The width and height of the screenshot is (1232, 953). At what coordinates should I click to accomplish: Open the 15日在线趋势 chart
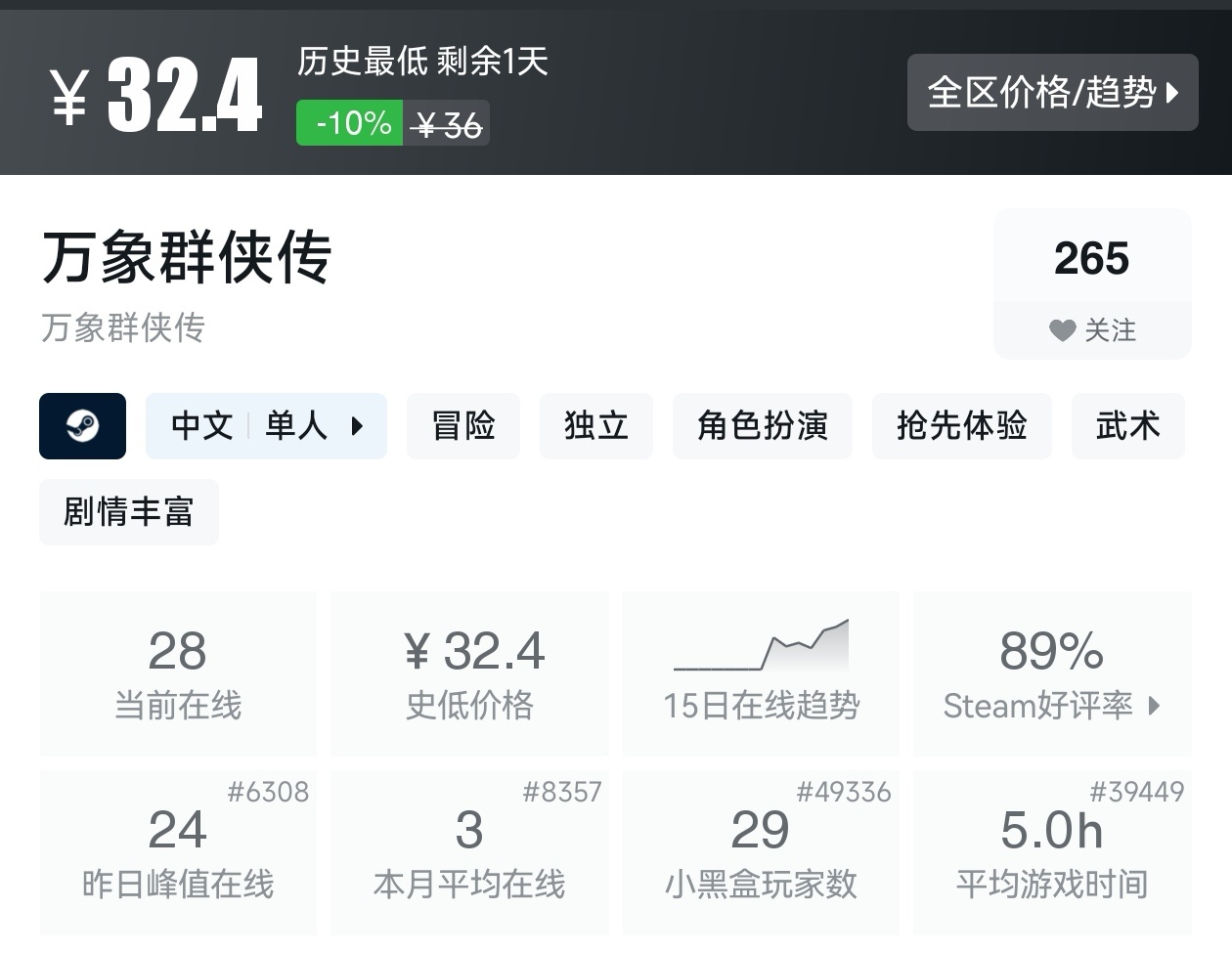click(x=761, y=672)
